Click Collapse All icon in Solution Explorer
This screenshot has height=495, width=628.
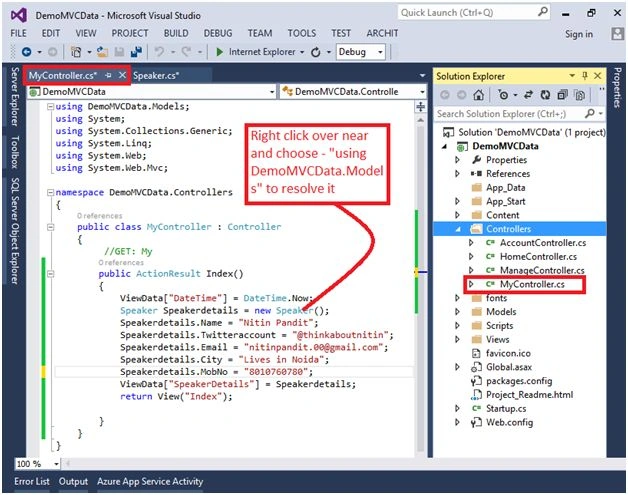(x=562, y=95)
